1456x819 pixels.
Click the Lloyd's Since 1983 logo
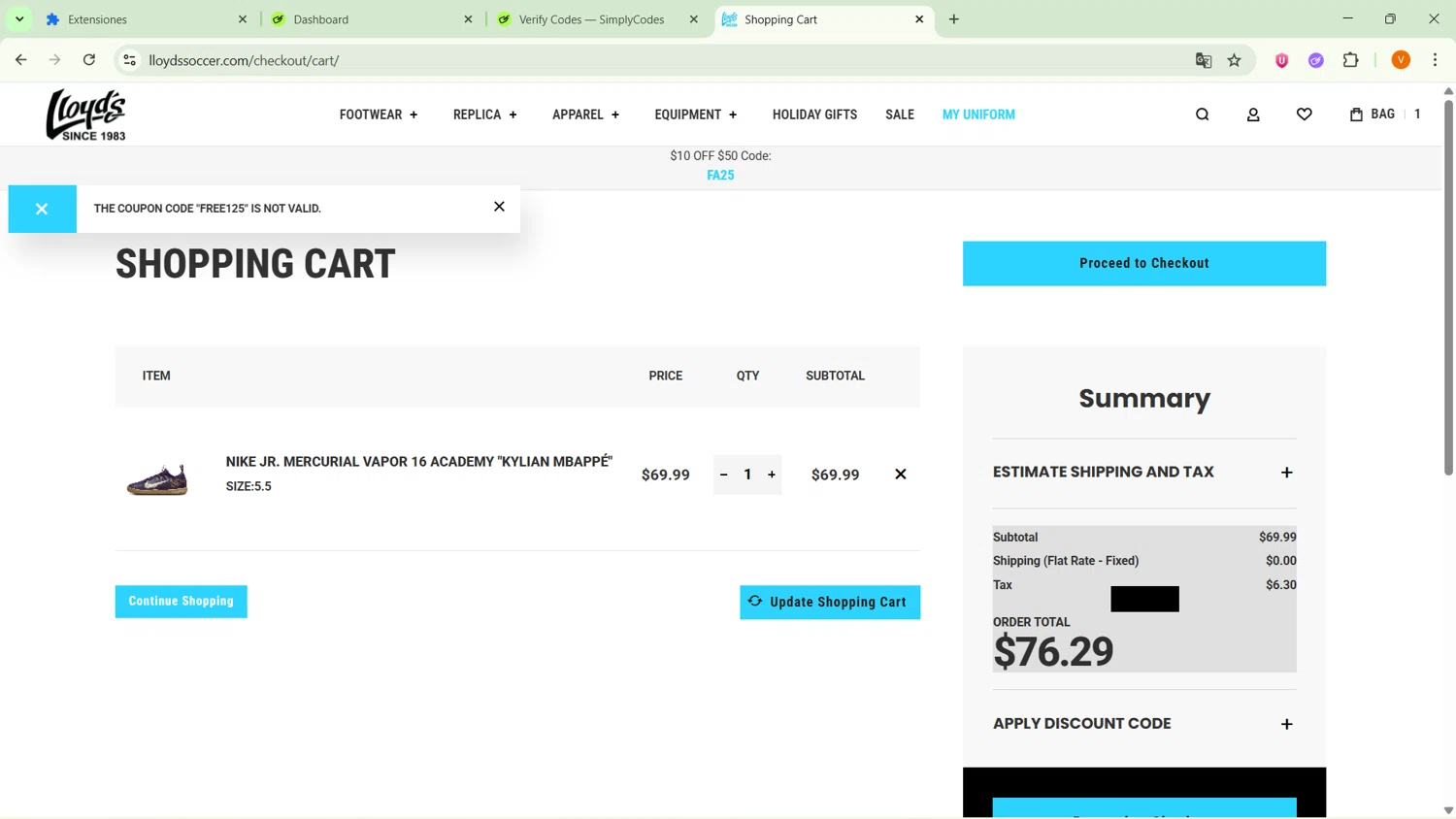[86, 115]
